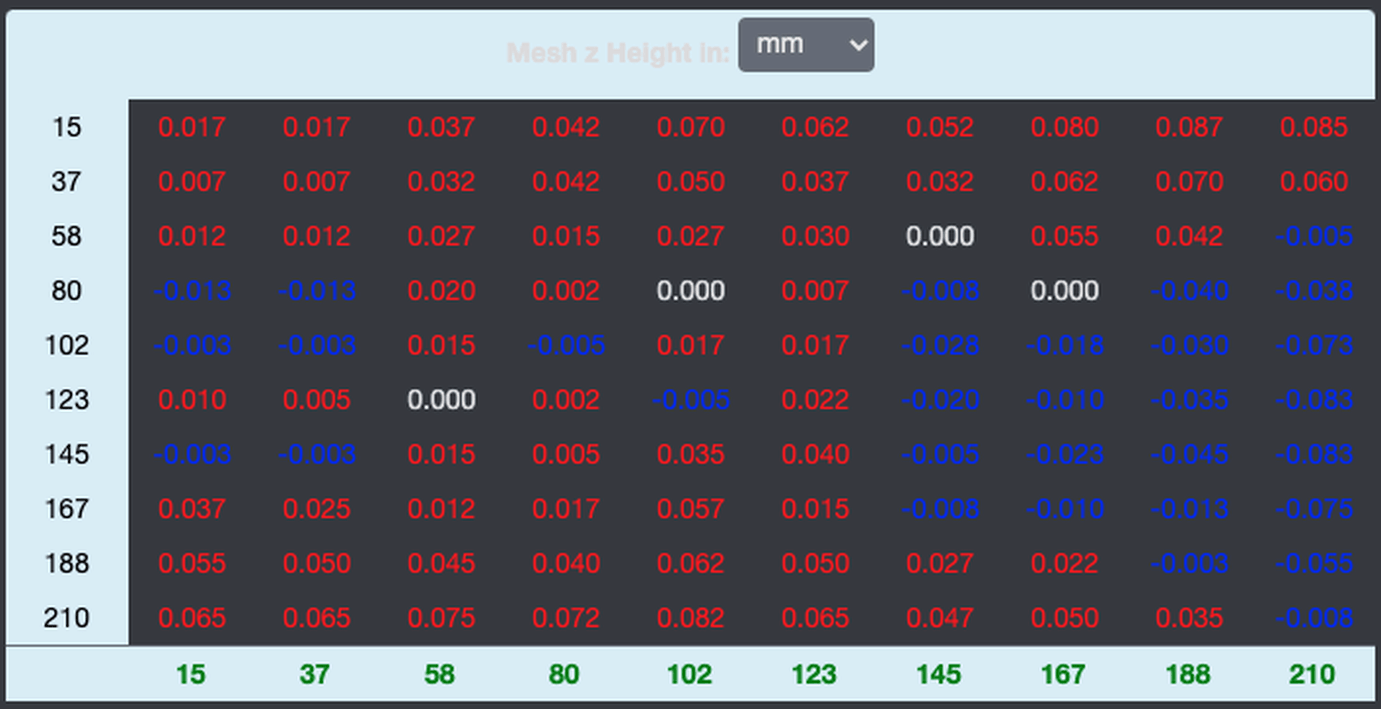Click the black row header 188
This screenshot has height=709, width=1381.
click(x=67, y=563)
